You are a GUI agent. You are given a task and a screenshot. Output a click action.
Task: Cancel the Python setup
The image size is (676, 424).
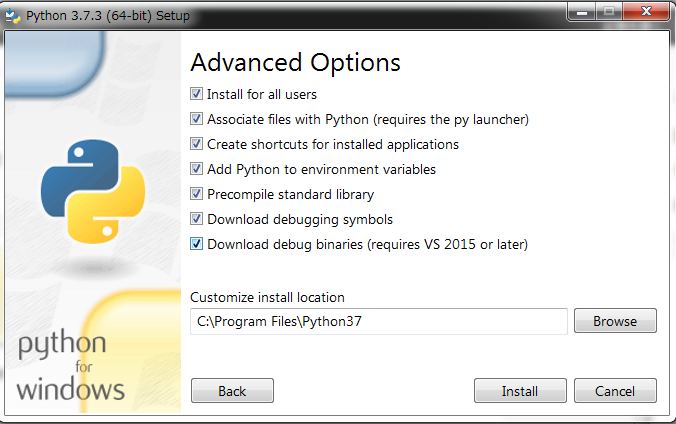[x=615, y=391]
